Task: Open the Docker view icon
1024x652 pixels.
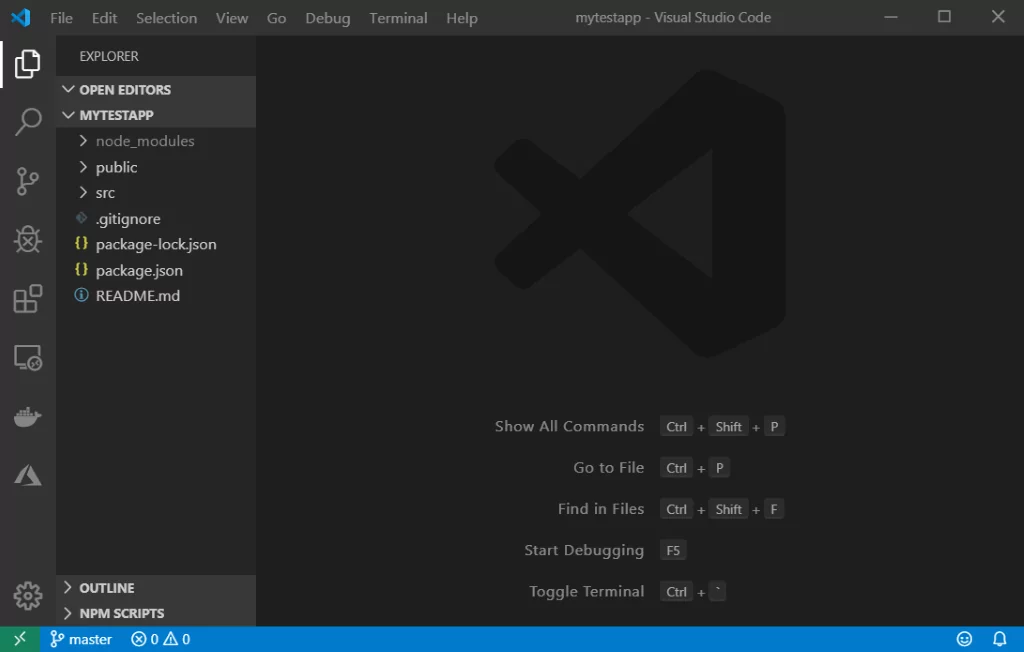Action: coord(27,416)
